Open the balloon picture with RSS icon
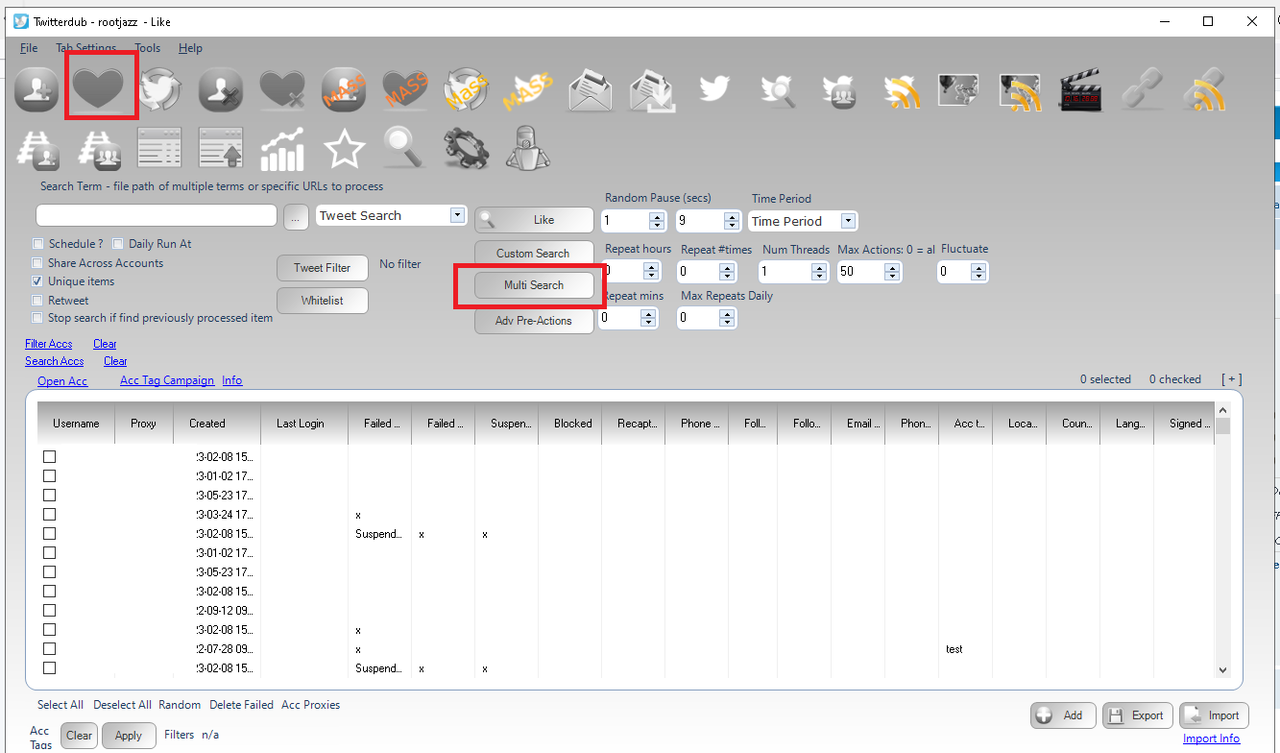Viewport: 1280px width, 753px height. coord(1020,92)
